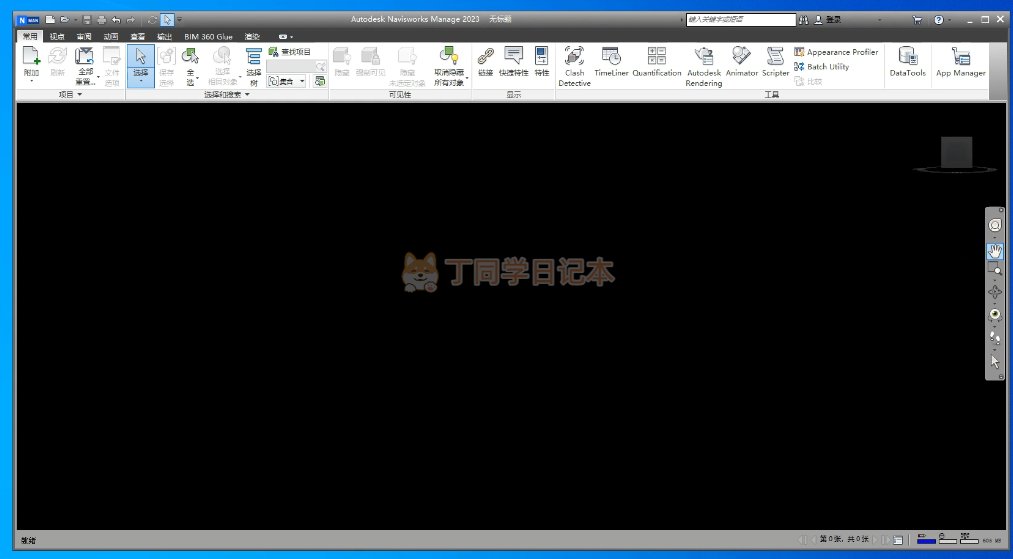Click the blue memory usage bar in status bar
The width and height of the screenshot is (1013, 559).
927,540
